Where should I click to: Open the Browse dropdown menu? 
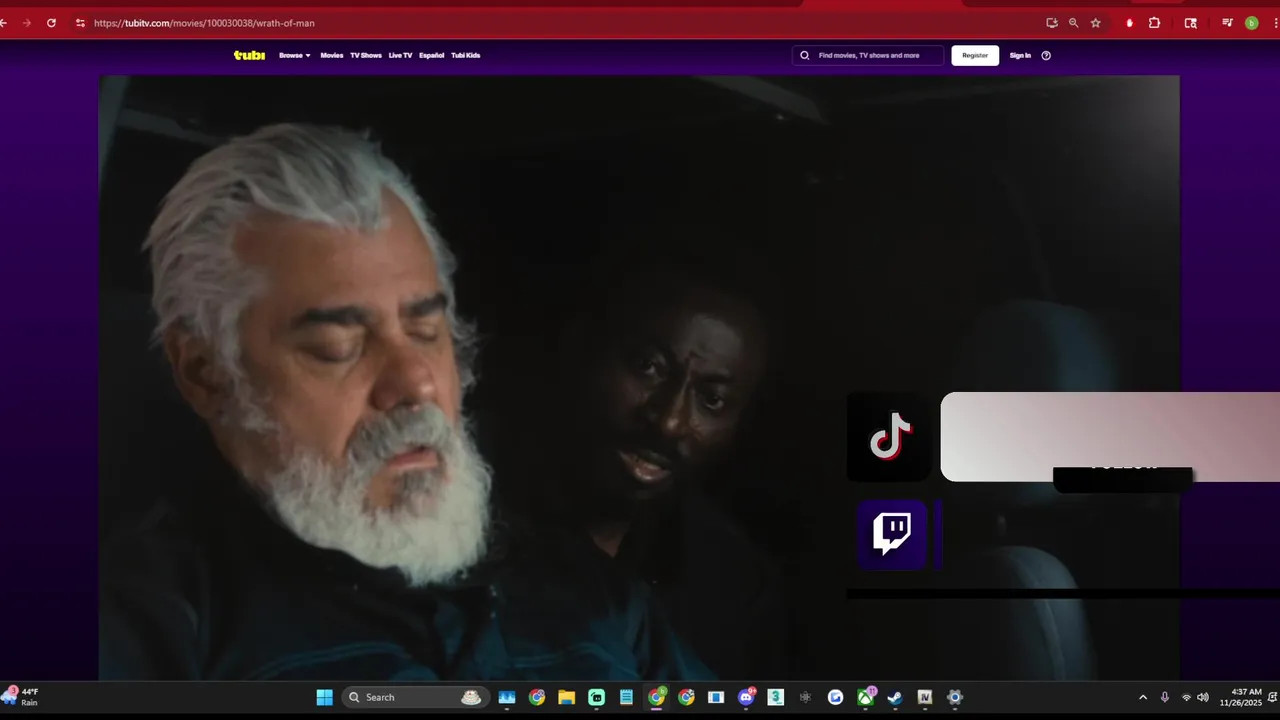coord(294,55)
